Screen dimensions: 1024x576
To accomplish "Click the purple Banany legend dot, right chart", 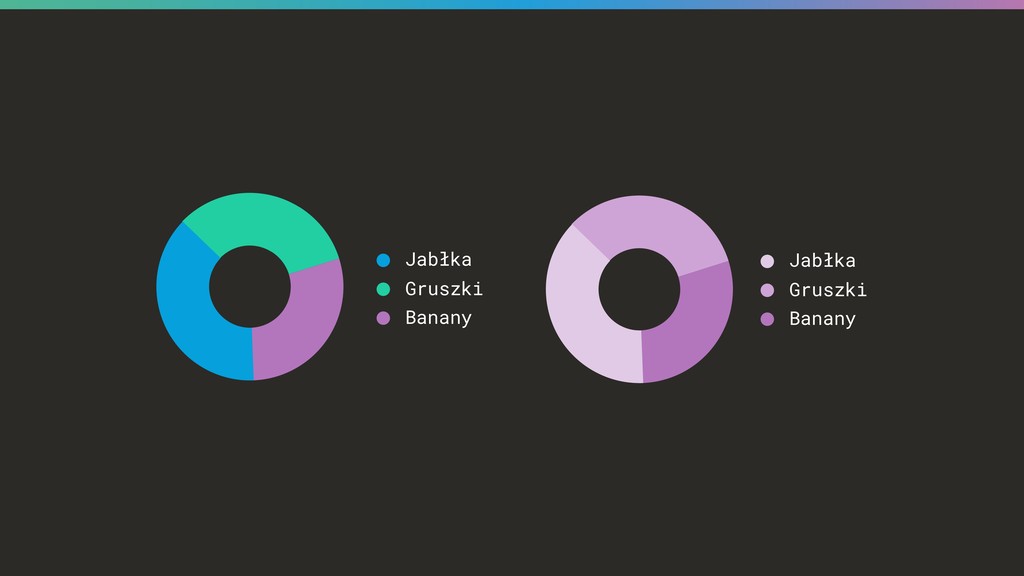I will (767, 319).
